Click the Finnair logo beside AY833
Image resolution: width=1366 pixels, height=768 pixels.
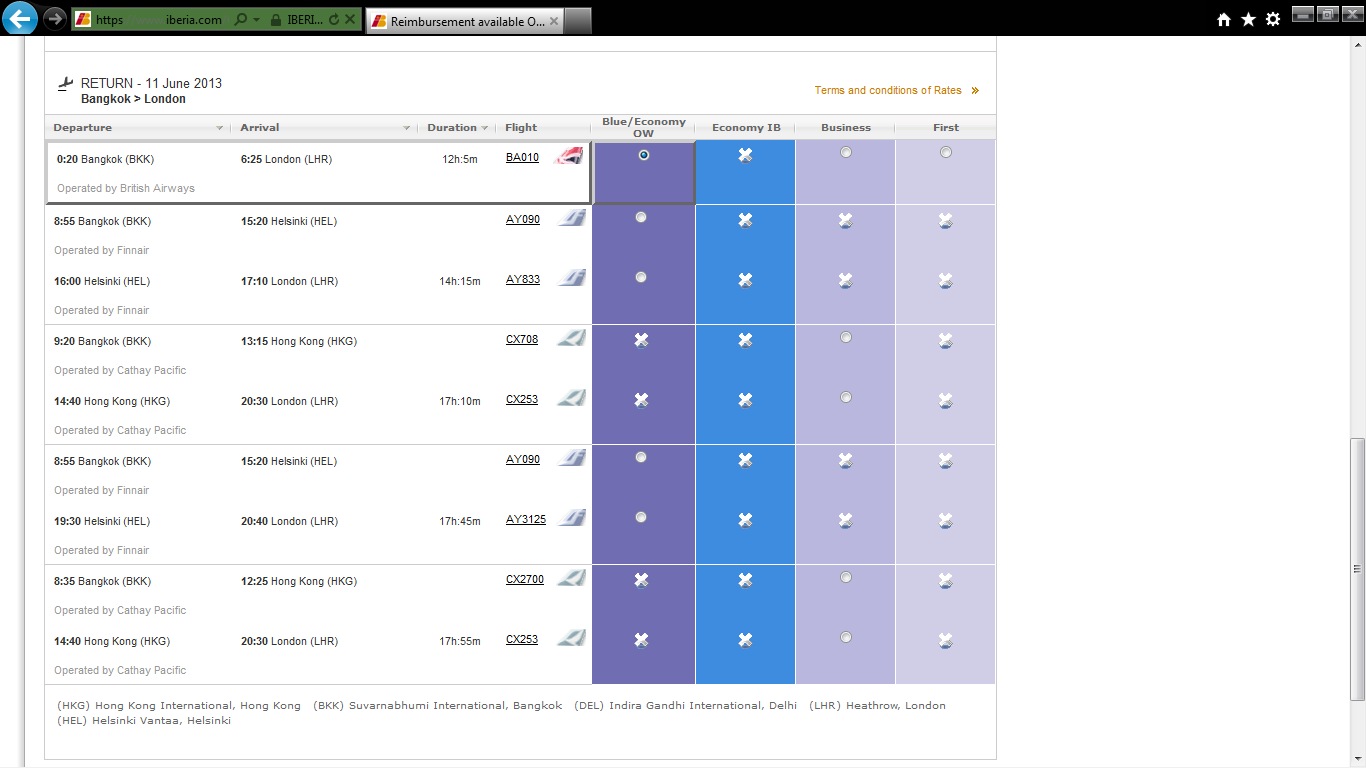tap(571, 278)
